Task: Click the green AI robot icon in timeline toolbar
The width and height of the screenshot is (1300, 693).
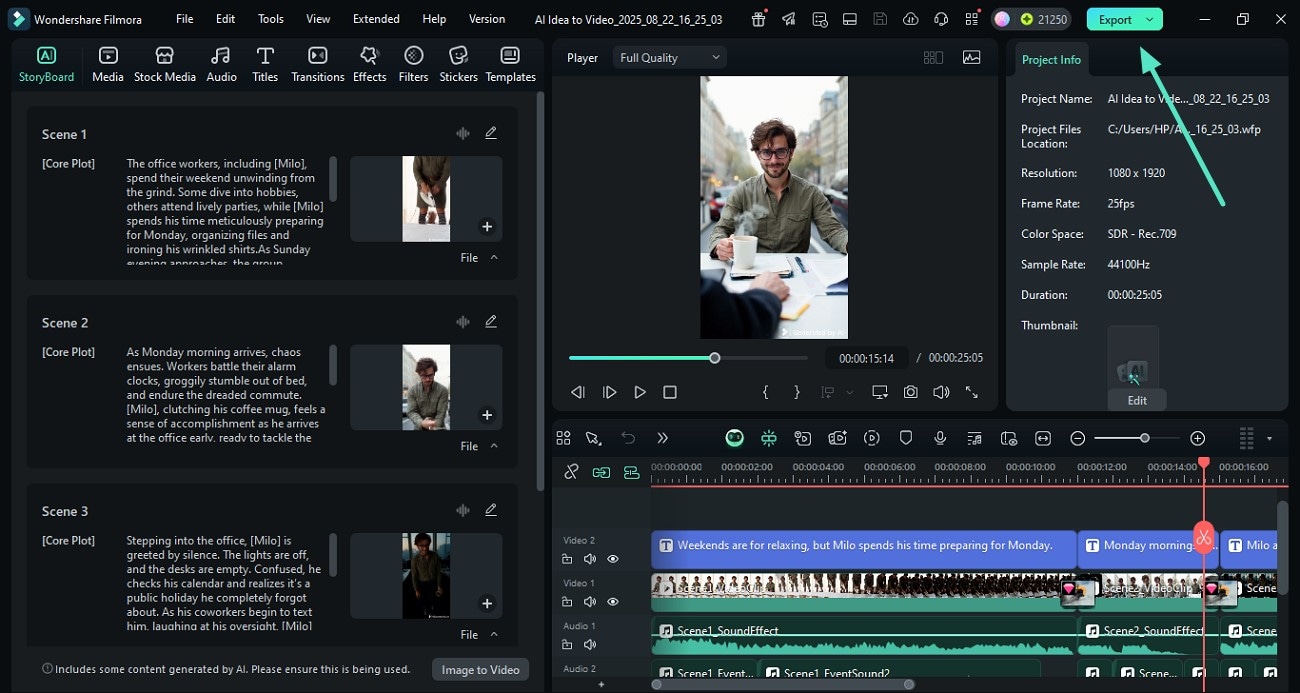Action: click(735, 438)
